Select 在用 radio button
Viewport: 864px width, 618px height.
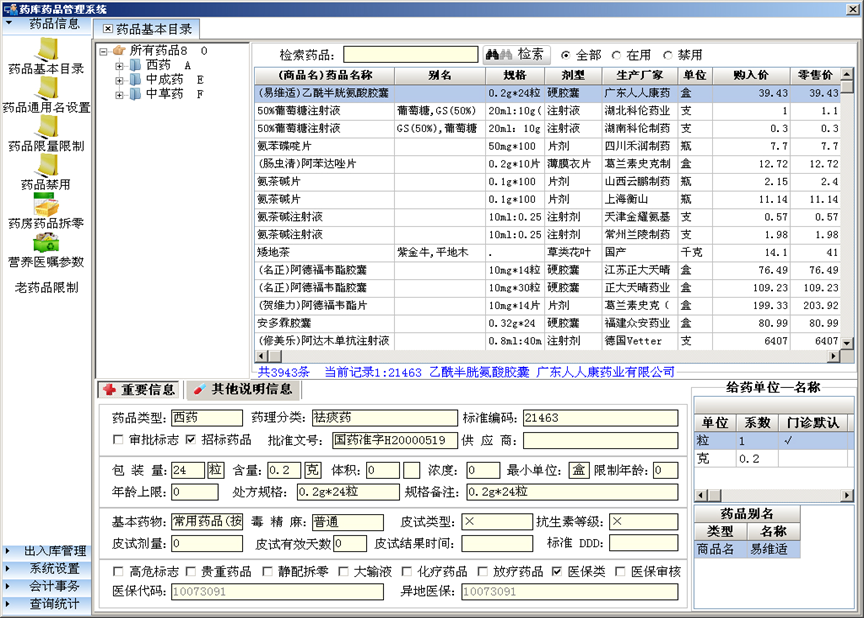click(x=616, y=55)
